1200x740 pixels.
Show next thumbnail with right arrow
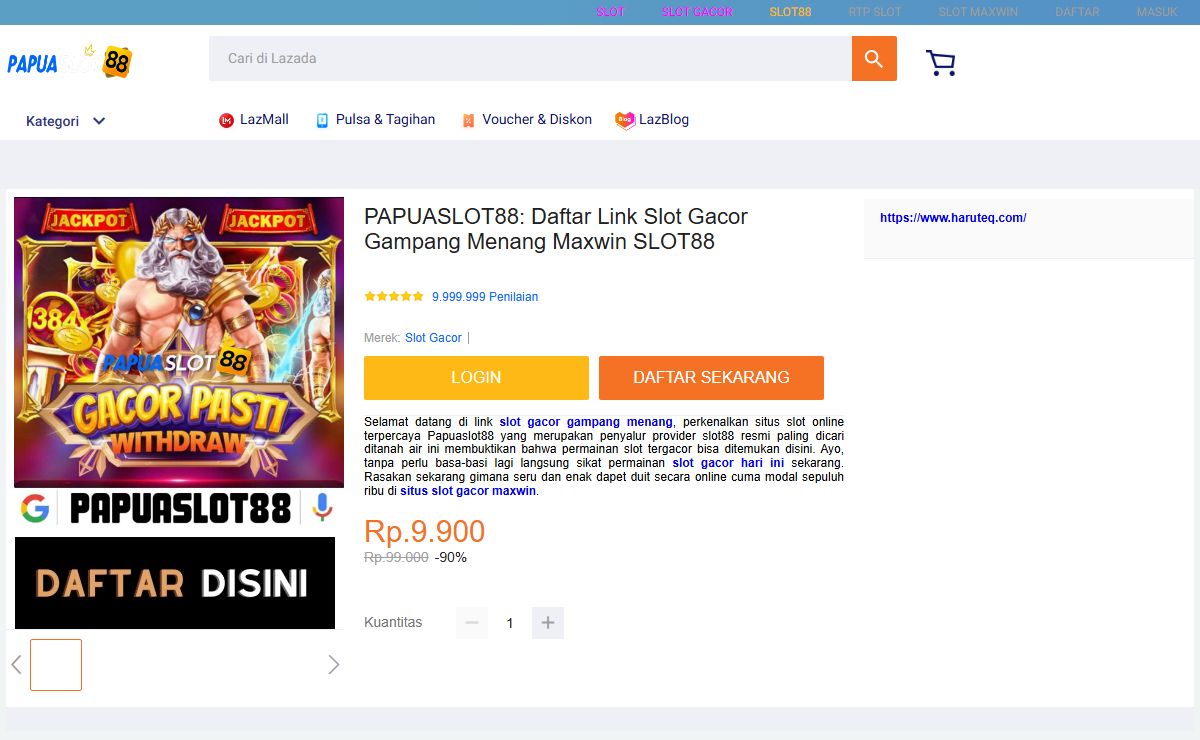pyautogui.click(x=334, y=665)
